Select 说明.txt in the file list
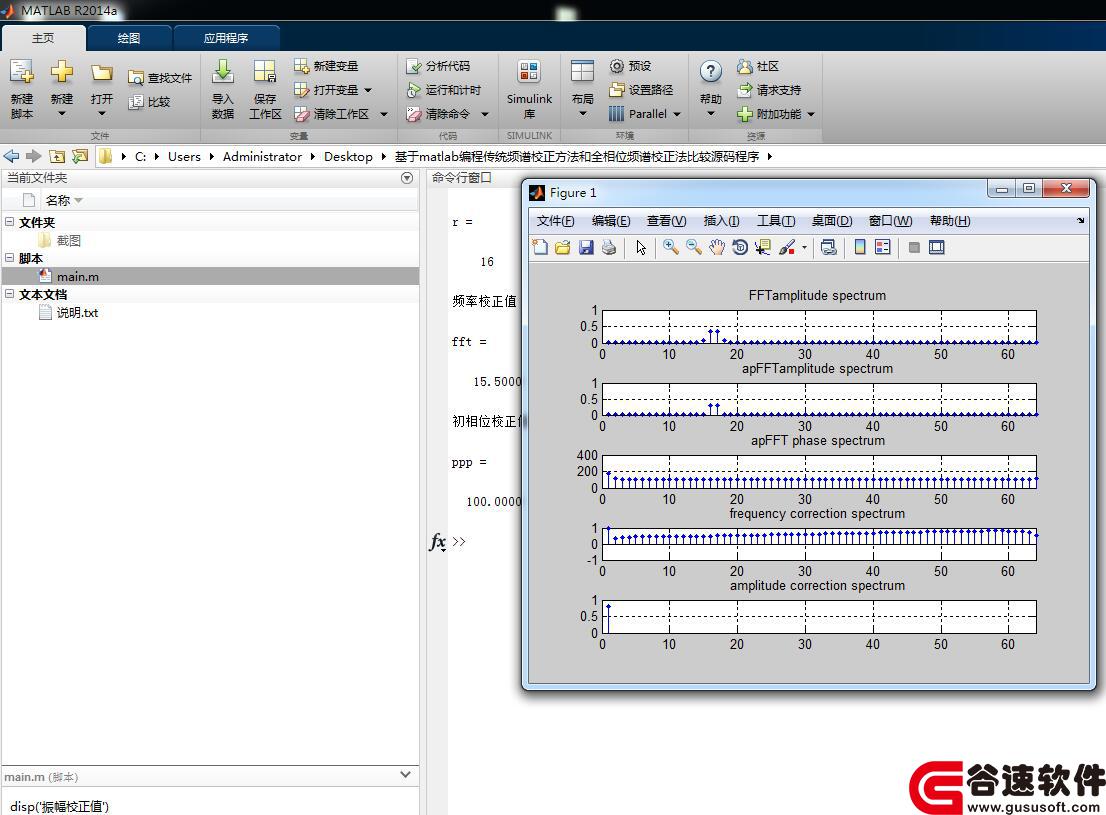Screen dimensions: 1106x815 210,312
